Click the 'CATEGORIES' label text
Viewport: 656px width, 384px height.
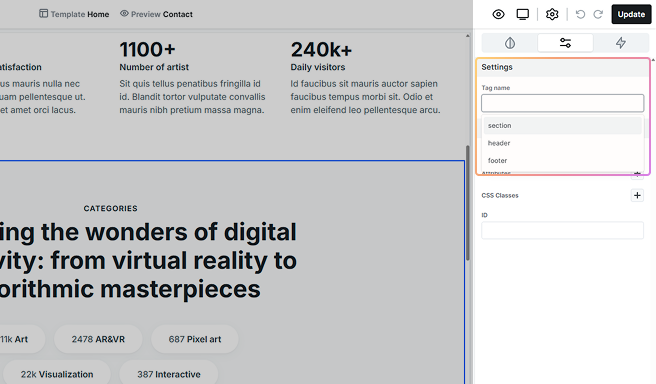pyautogui.click(x=110, y=208)
